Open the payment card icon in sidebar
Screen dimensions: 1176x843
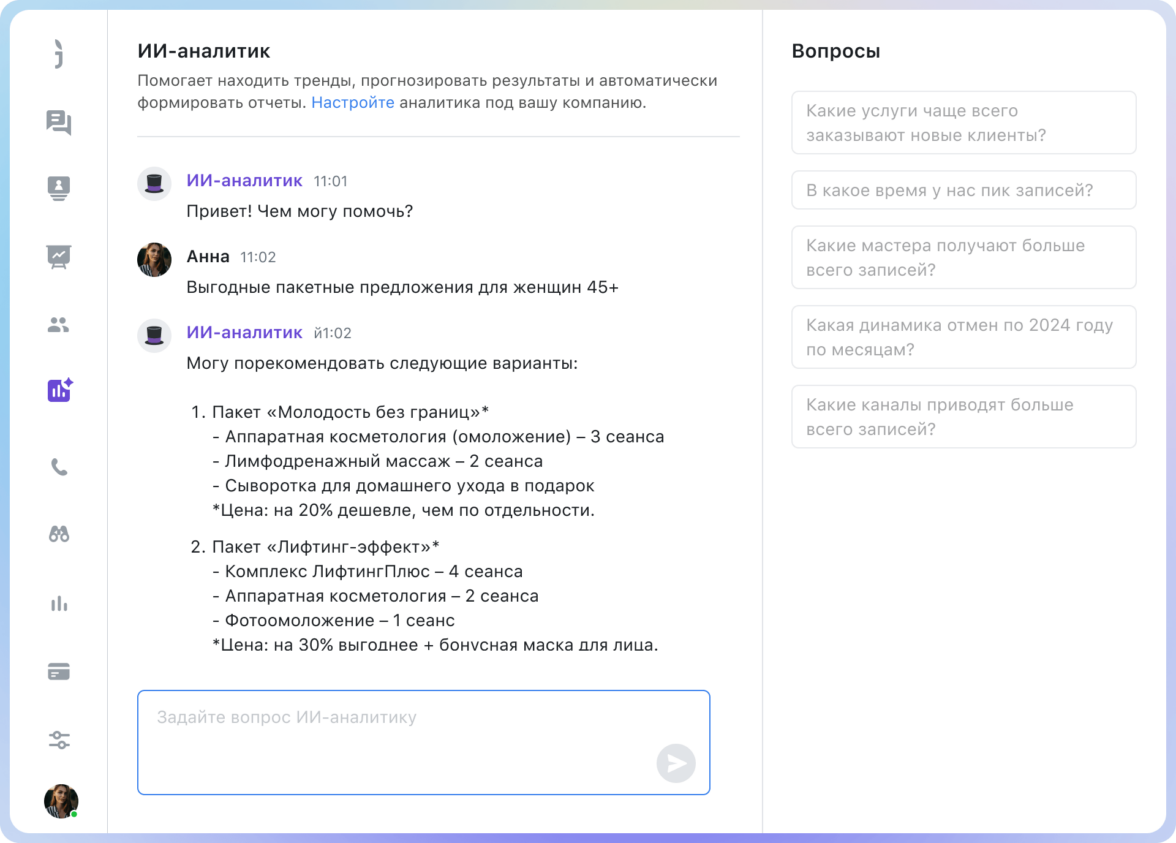click(58, 671)
